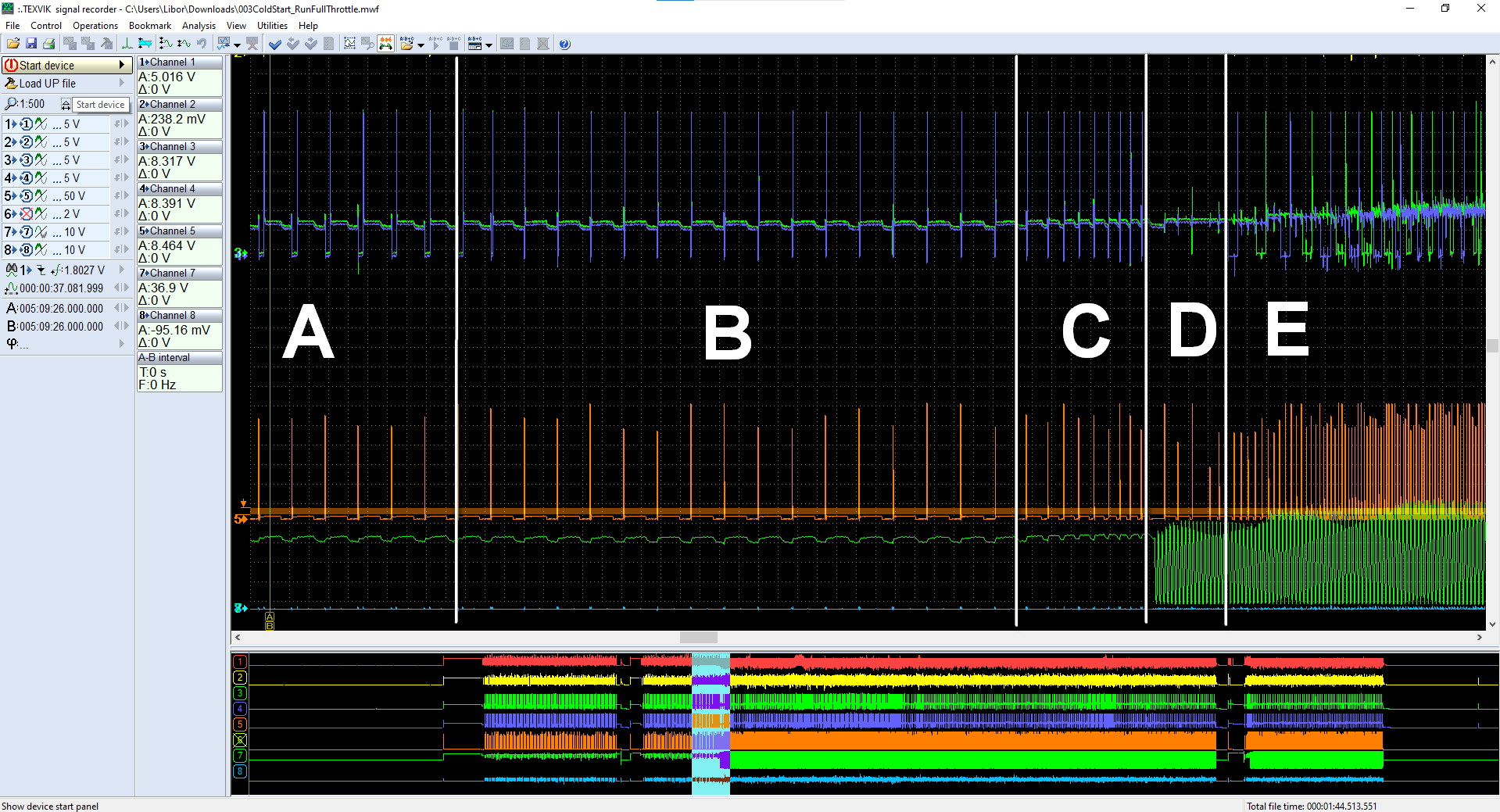The height and width of the screenshot is (812, 1500).
Task: Toggle channel 2 enable circle in left panel
Action: 26,142
